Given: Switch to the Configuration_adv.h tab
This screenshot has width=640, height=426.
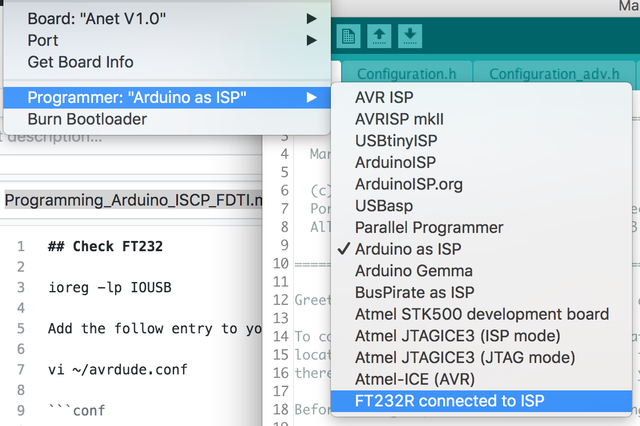Looking at the screenshot, I should click(x=554, y=74).
